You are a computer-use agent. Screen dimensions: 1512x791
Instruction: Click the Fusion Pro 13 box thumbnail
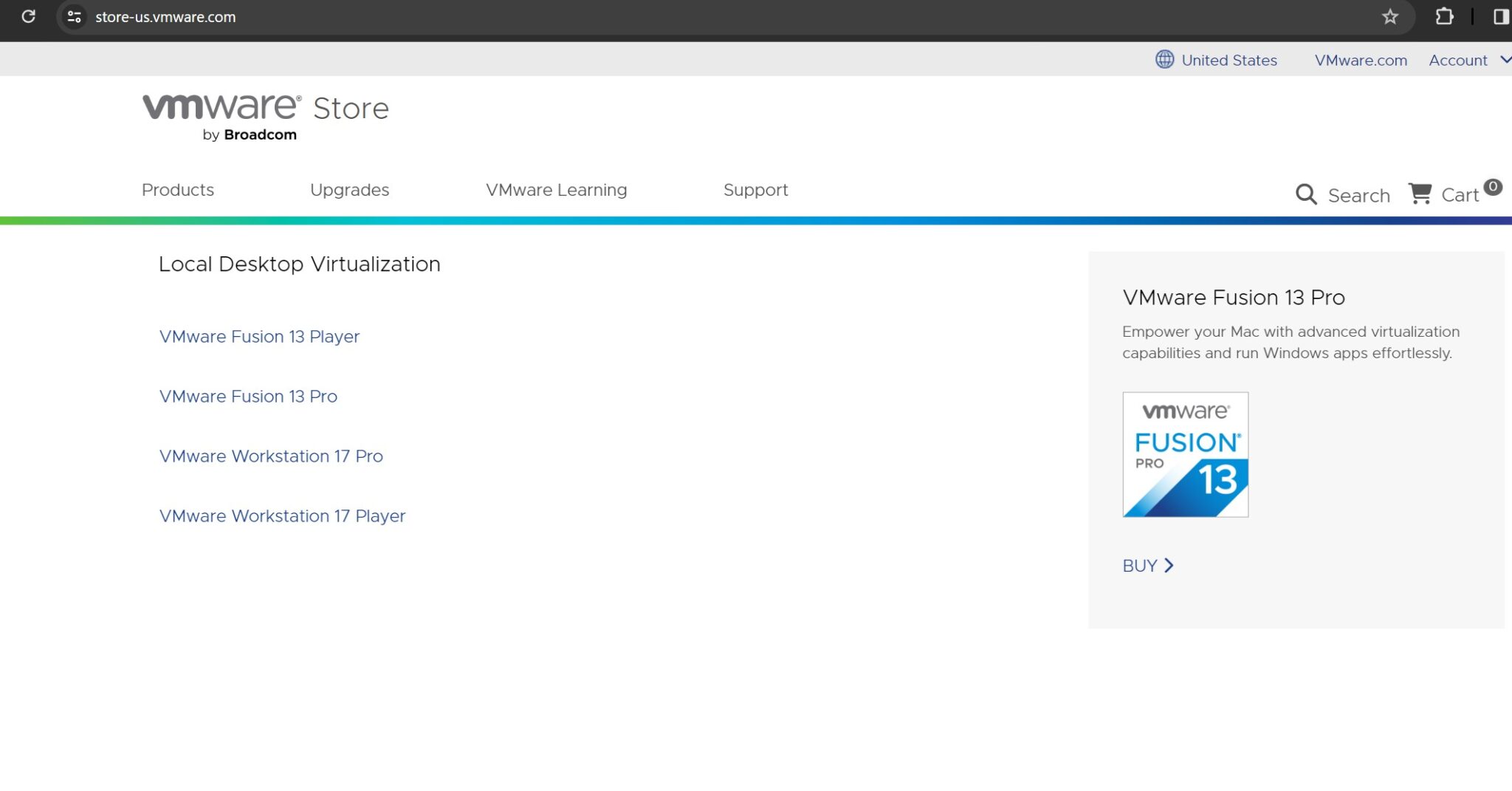1185,454
